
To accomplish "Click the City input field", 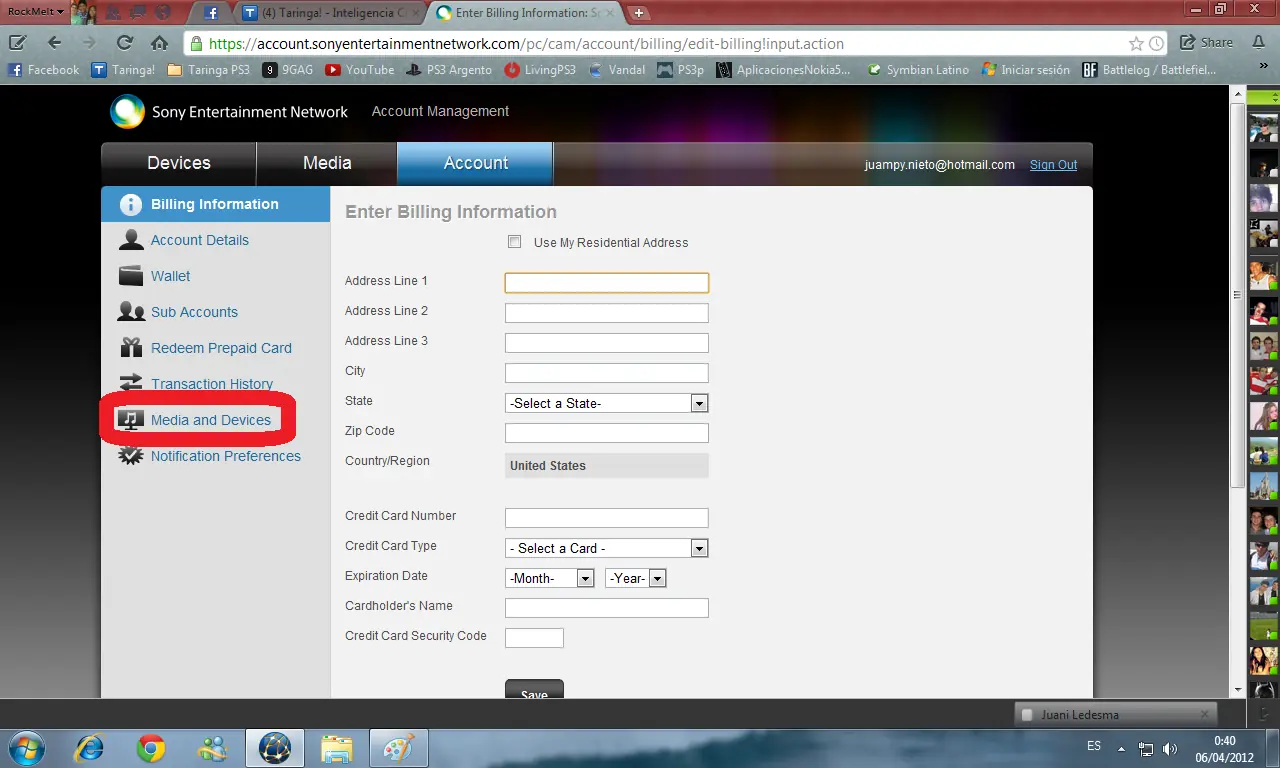I will pyautogui.click(x=607, y=373).
